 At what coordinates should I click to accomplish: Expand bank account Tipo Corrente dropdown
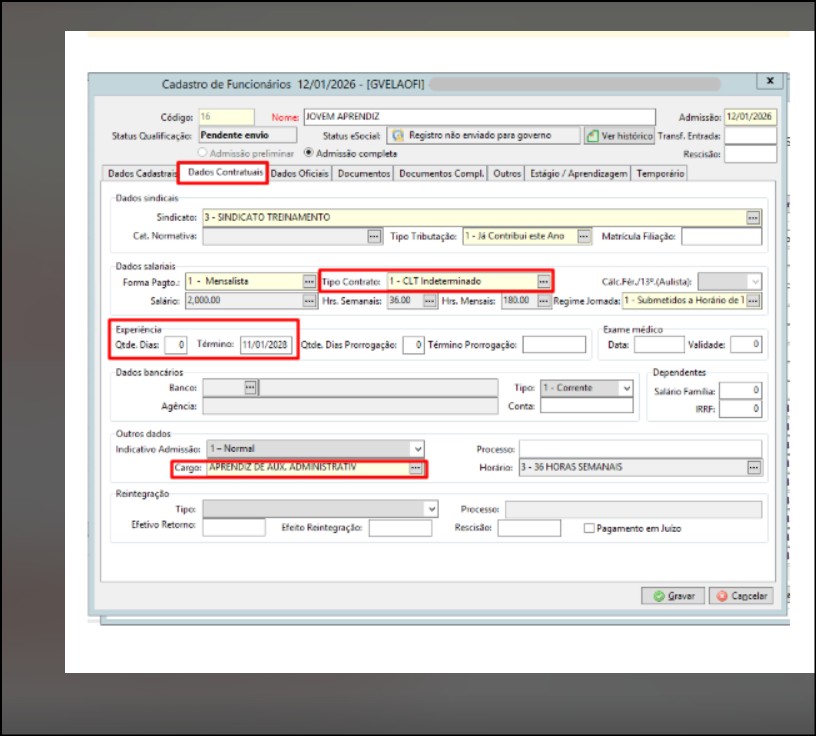627,388
